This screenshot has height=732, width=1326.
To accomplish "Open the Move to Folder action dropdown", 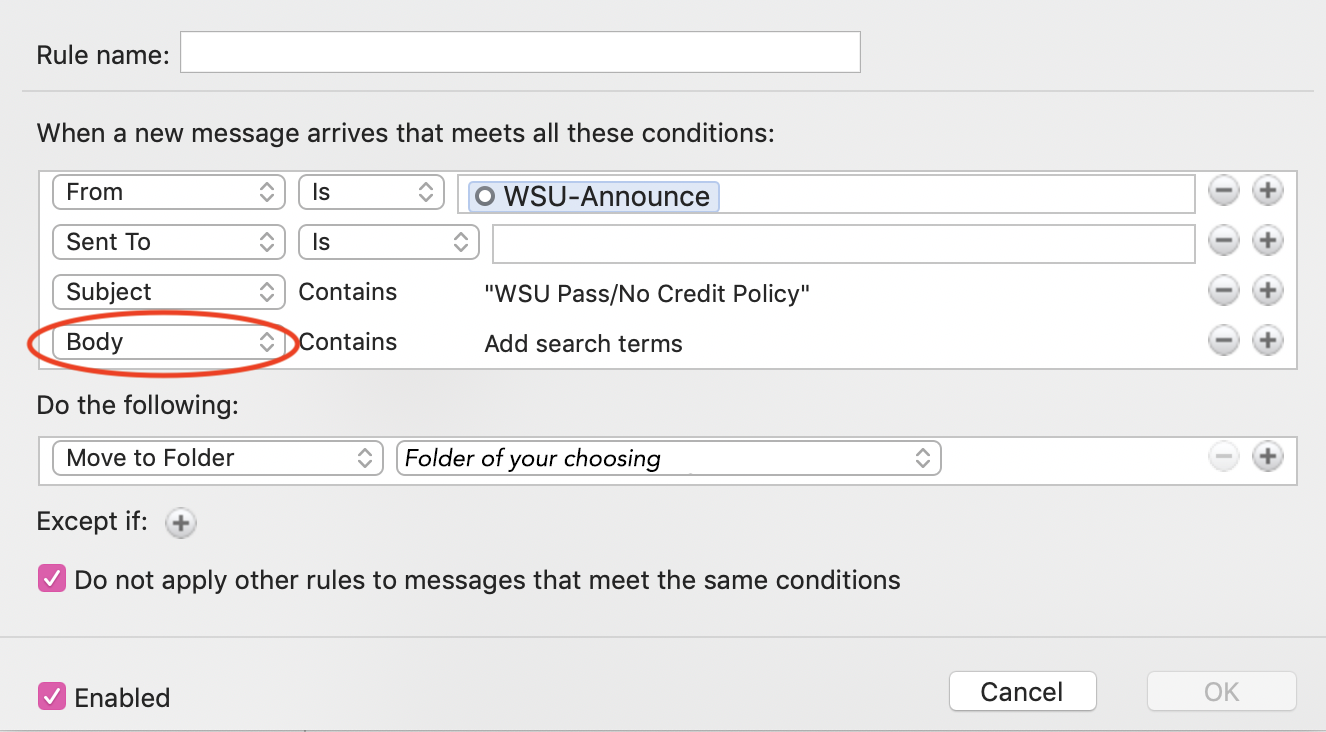I will (x=217, y=458).
